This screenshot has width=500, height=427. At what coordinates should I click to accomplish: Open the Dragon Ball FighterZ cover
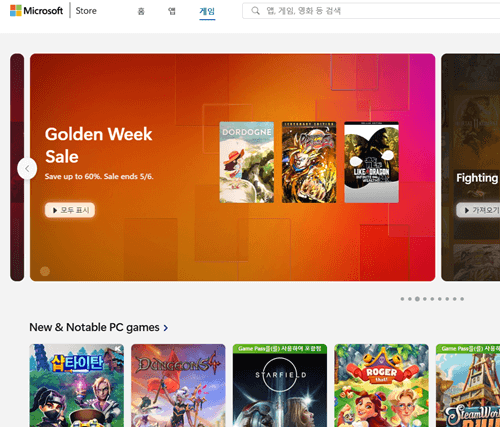tap(309, 162)
